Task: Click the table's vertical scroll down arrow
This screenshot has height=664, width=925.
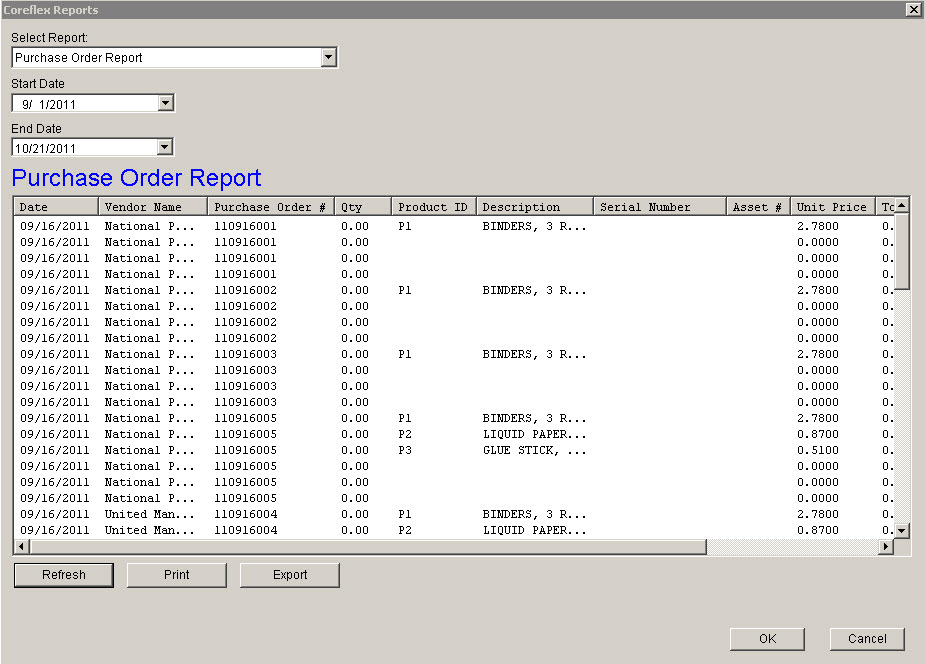Action: [x=901, y=530]
